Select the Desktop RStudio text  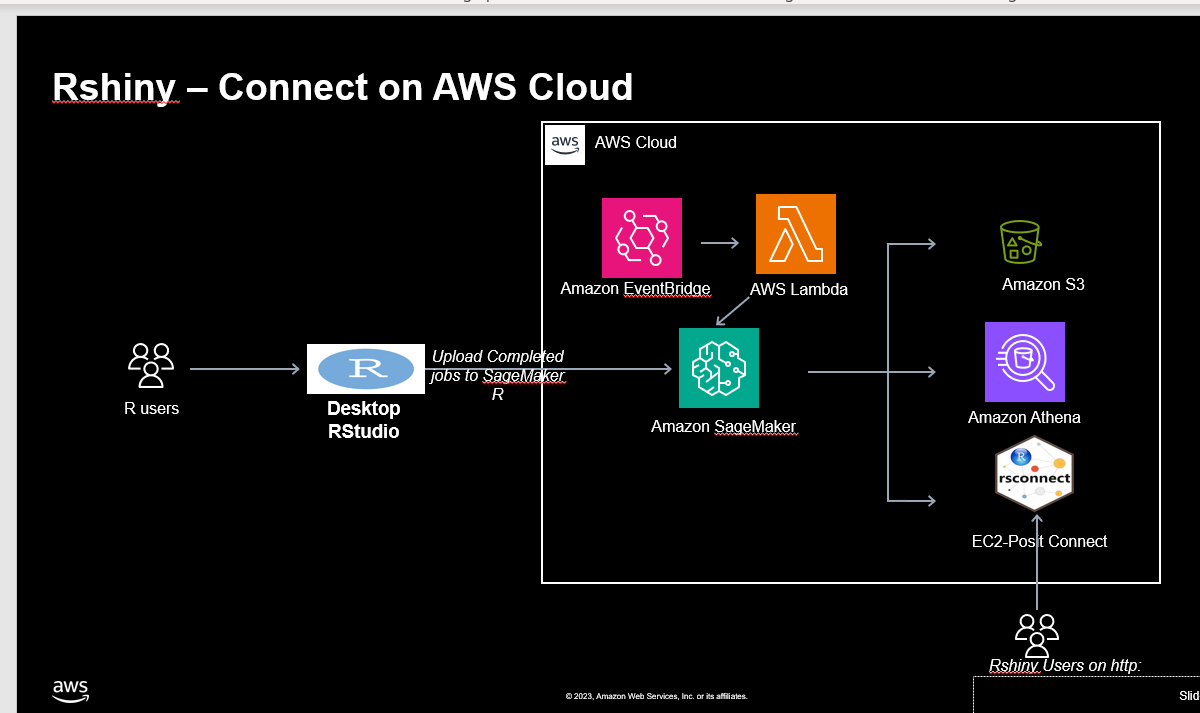coord(364,420)
